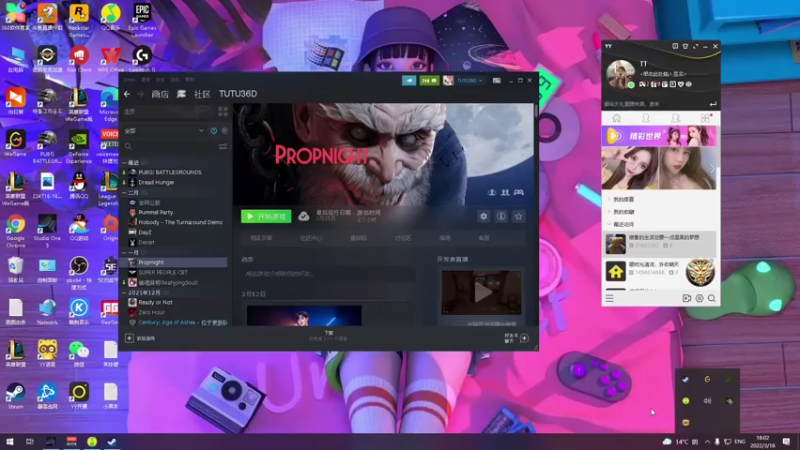Open YY contacts tab icon
Viewport: 800px width, 450px height.
(x=646, y=118)
